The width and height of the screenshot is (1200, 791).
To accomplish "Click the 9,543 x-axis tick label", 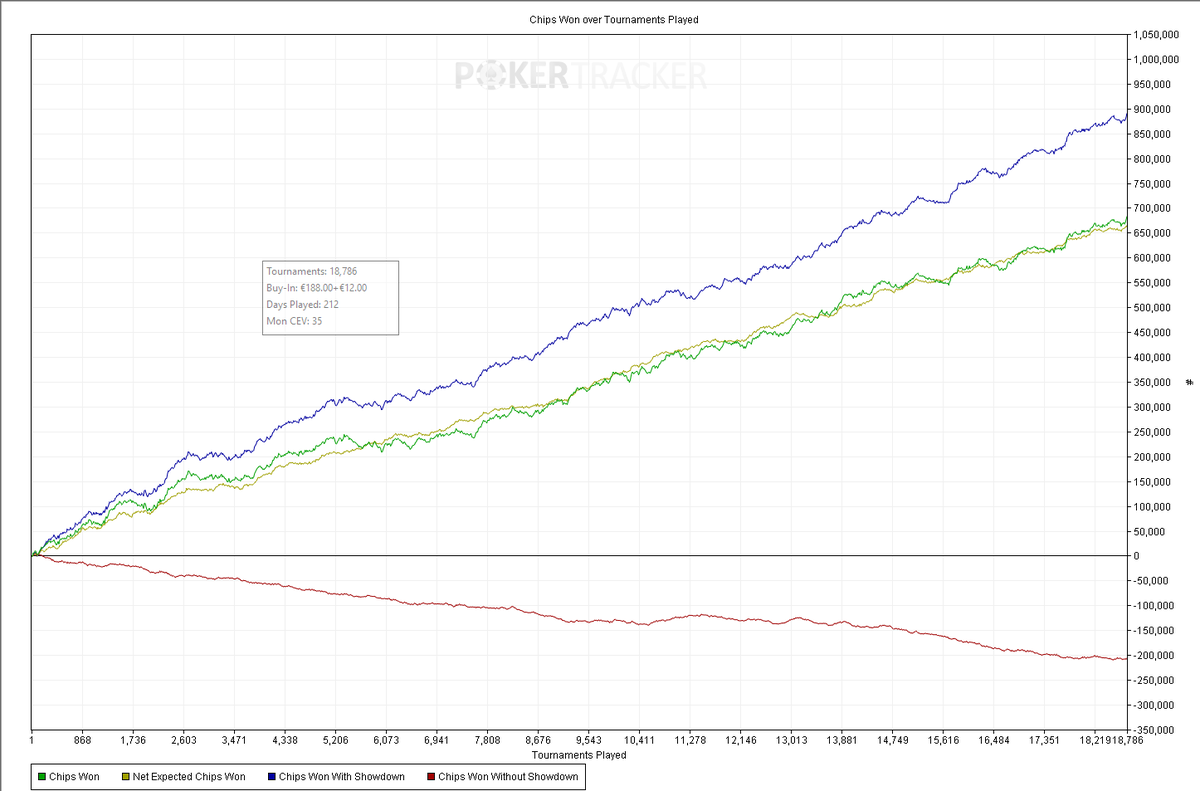I will pyautogui.click(x=589, y=741).
